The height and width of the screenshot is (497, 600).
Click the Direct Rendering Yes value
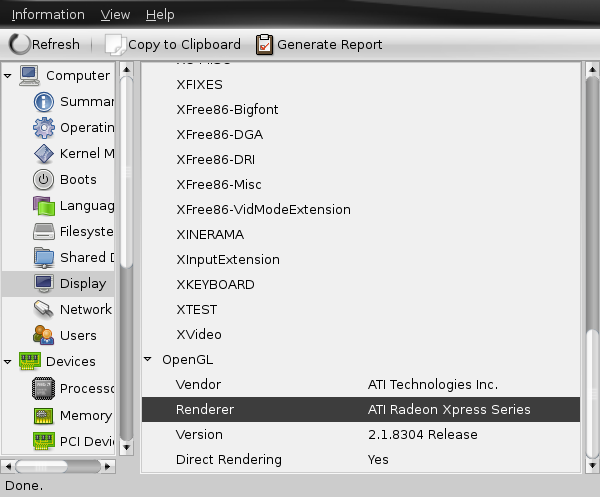tap(378, 460)
